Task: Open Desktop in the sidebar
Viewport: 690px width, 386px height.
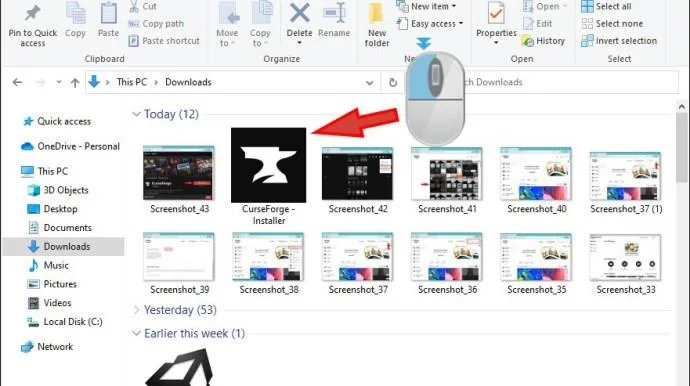Action: tap(52, 209)
